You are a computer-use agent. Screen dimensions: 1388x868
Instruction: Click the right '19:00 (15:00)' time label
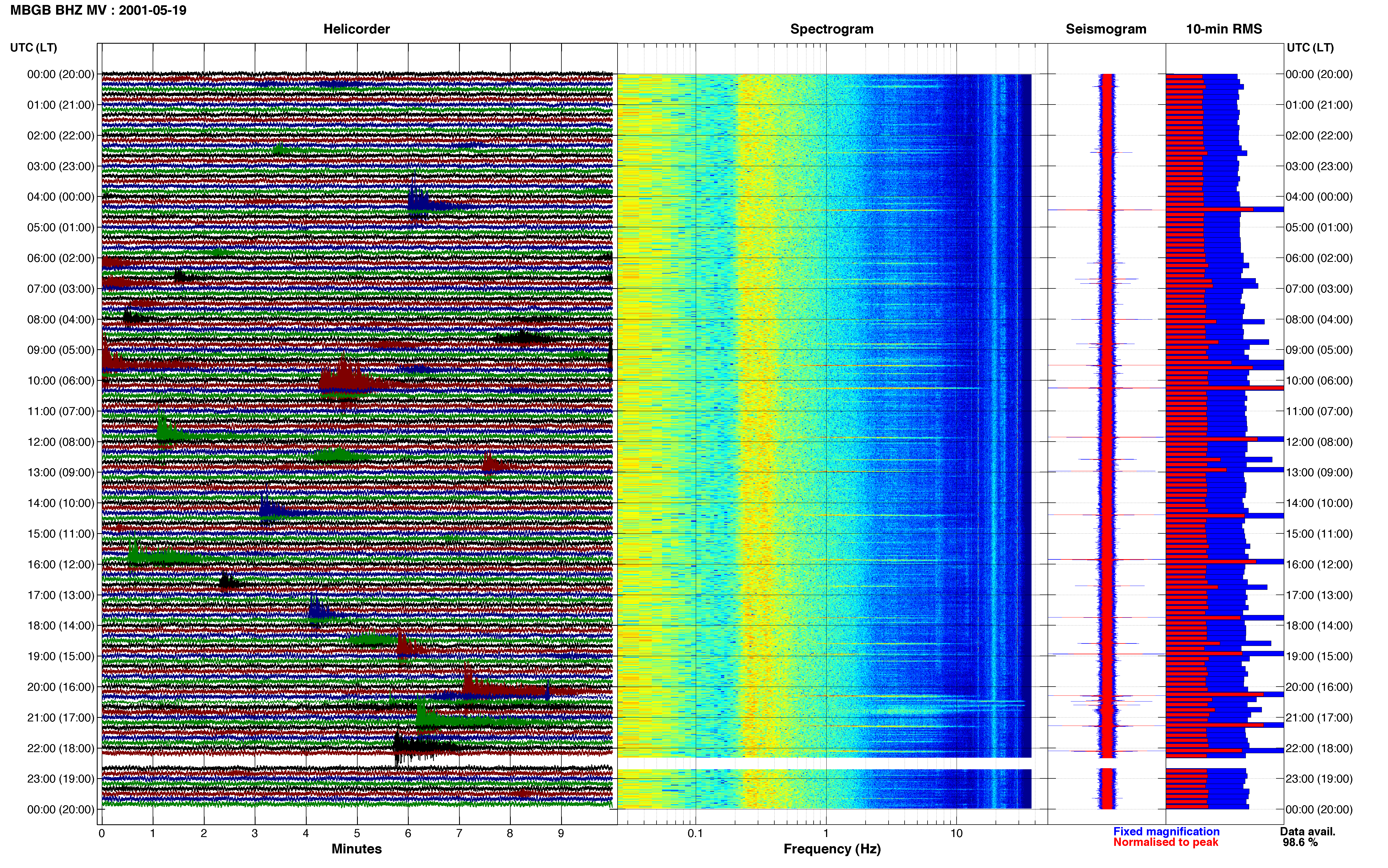pyautogui.click(x=1319, y=656)
